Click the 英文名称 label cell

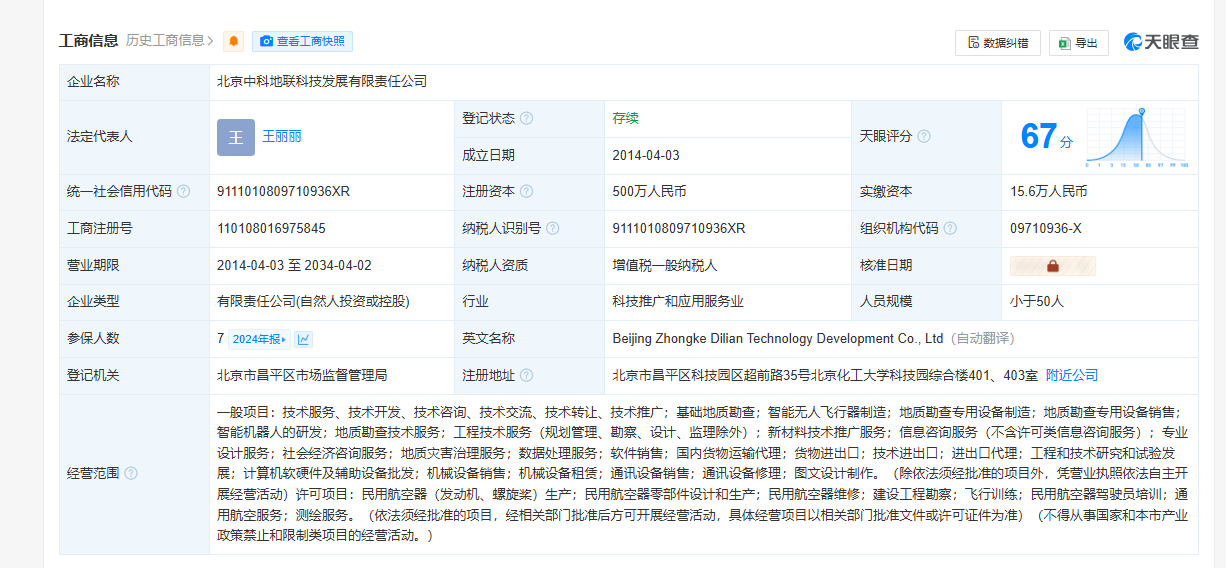[x=529, y=339]
